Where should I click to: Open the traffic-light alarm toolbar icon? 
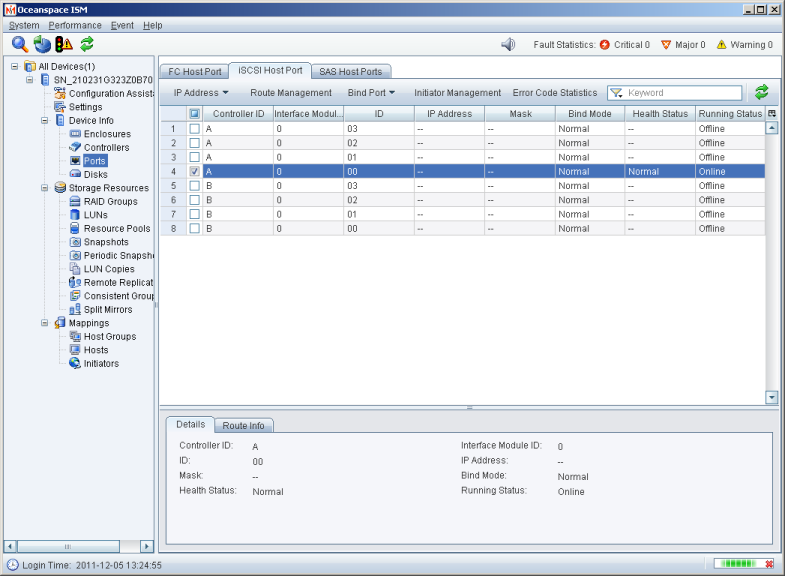coord(64,45)
